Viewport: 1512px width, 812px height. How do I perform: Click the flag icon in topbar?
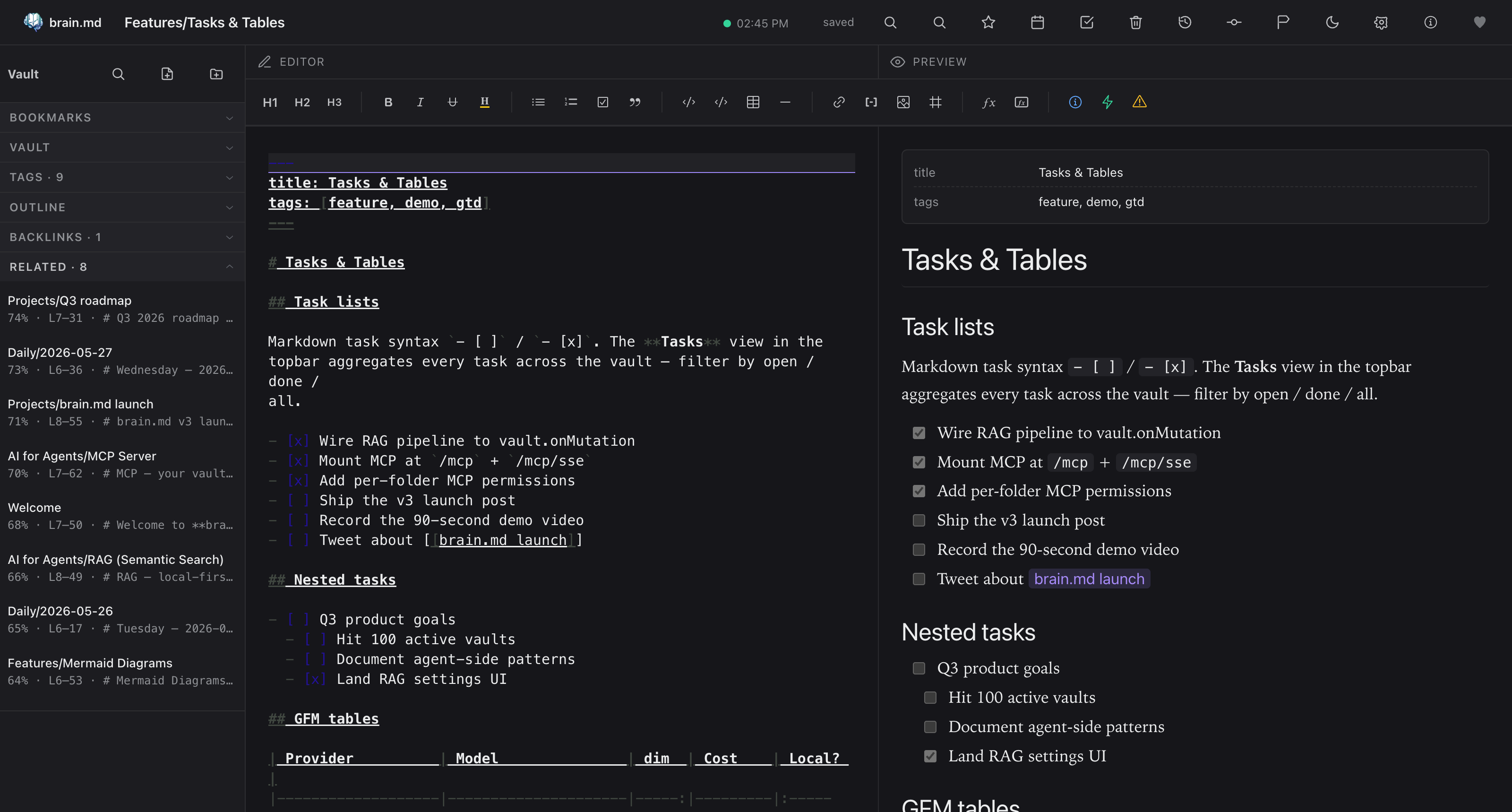tap(1283, 22)
